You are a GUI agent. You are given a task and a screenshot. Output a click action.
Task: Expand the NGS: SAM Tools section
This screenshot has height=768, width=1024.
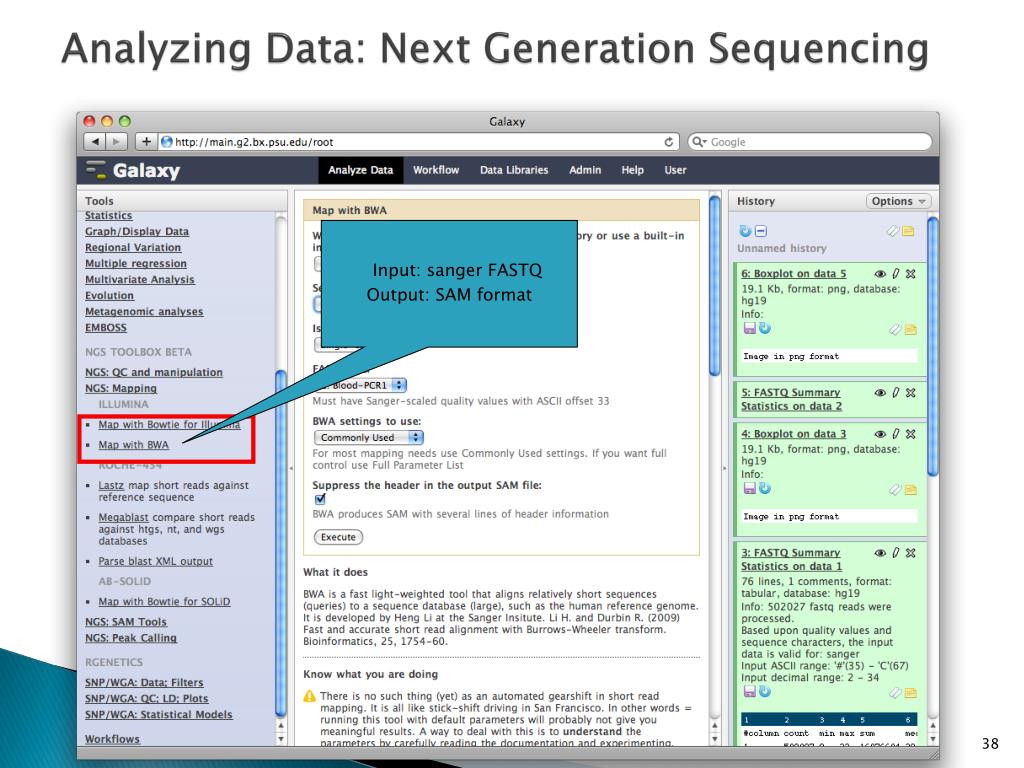click(125, 622)
